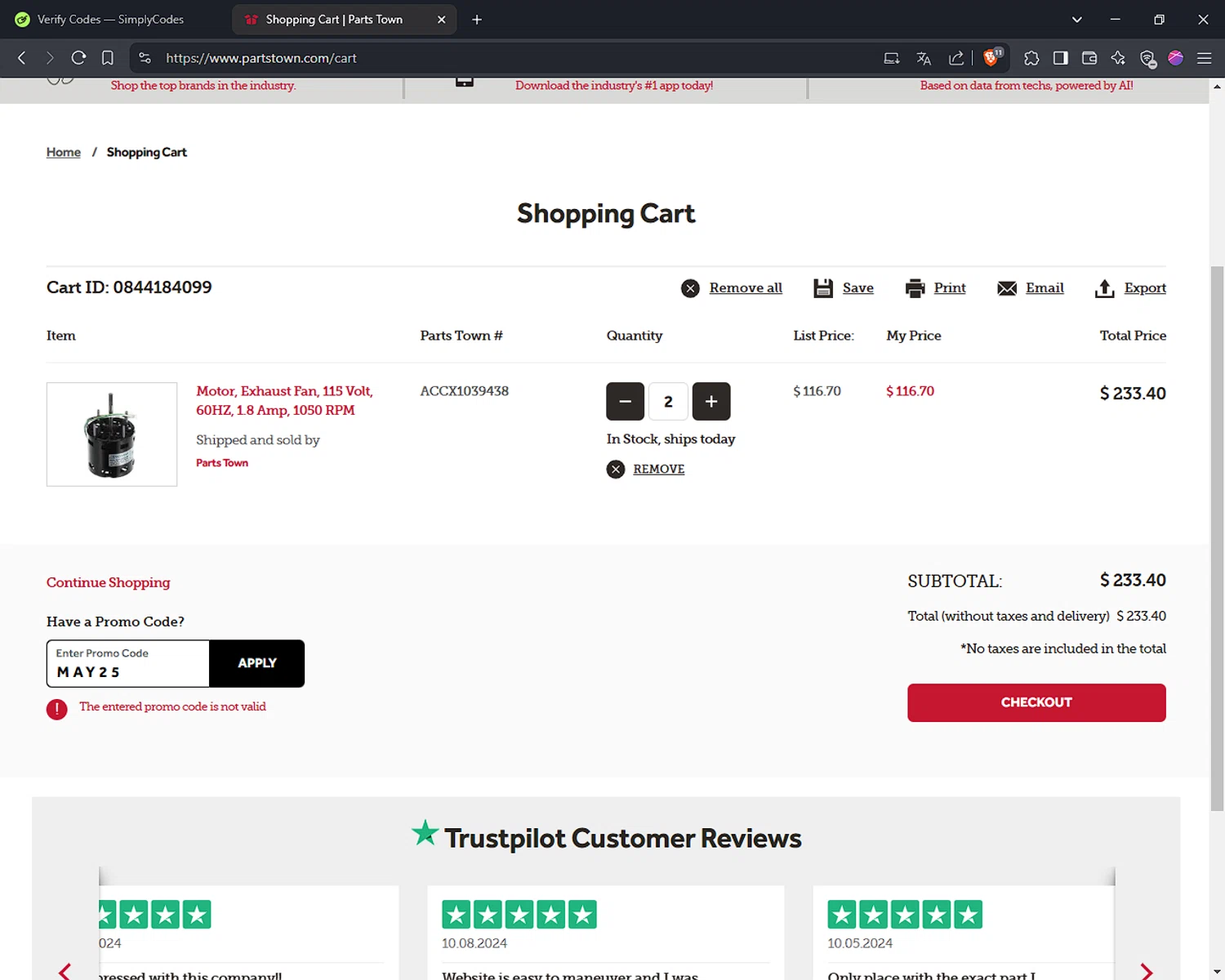1225x980 pixels.
Task: Click the Save cart link
Action: click(858, 288)
